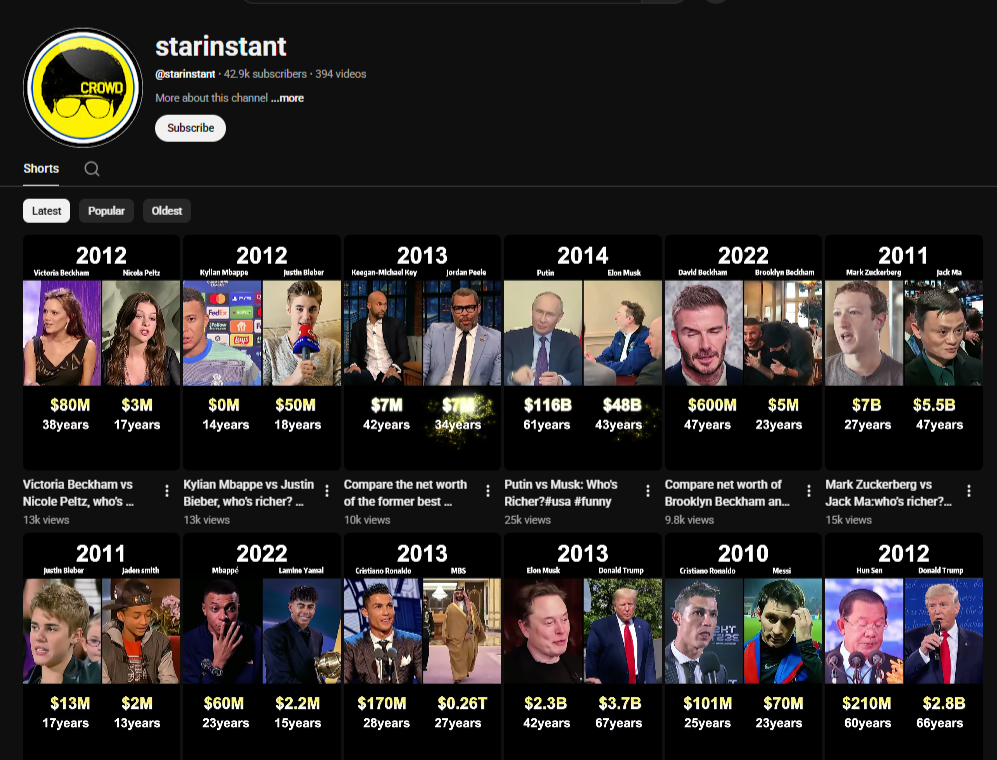
Task: Expand channel description with ...more
Action: coord(287,98)
